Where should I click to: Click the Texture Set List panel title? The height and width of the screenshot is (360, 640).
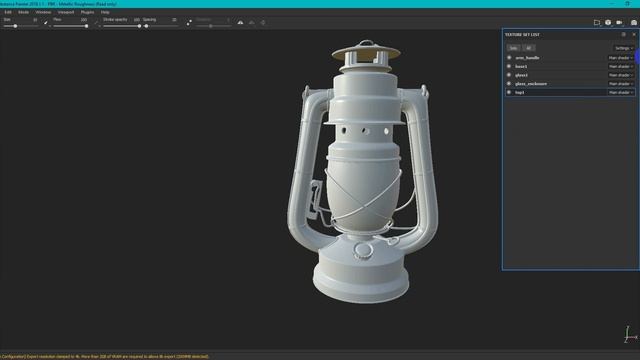[522, 35]
